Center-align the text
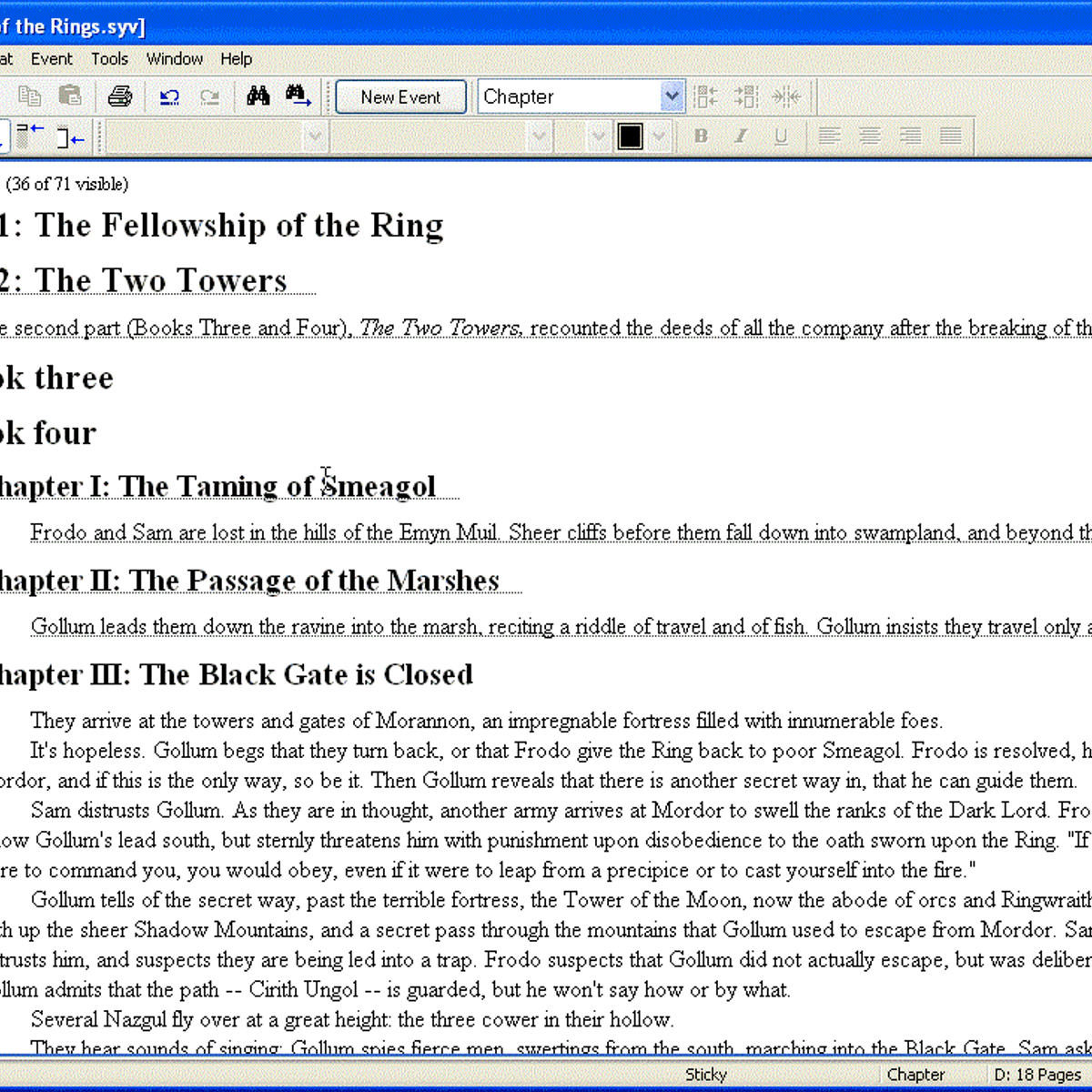The height and width of the screenshot is (1092, 1092). (870, 136)
